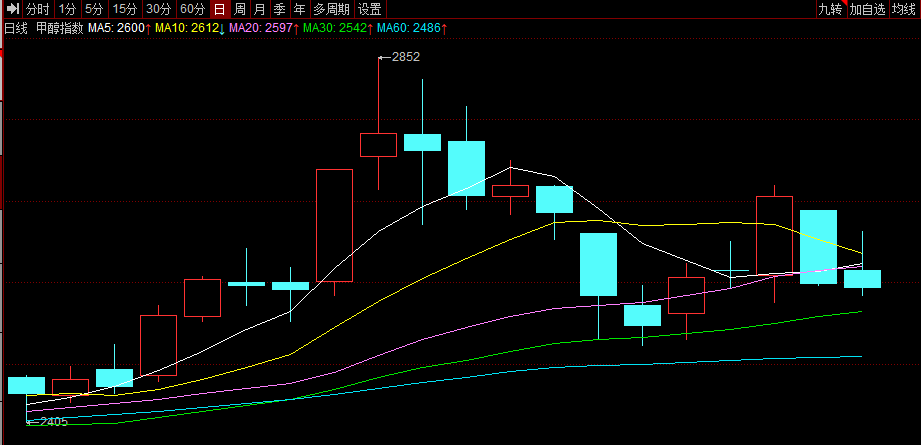Toggle 均线 moving averages button

[x=905, y=9]
